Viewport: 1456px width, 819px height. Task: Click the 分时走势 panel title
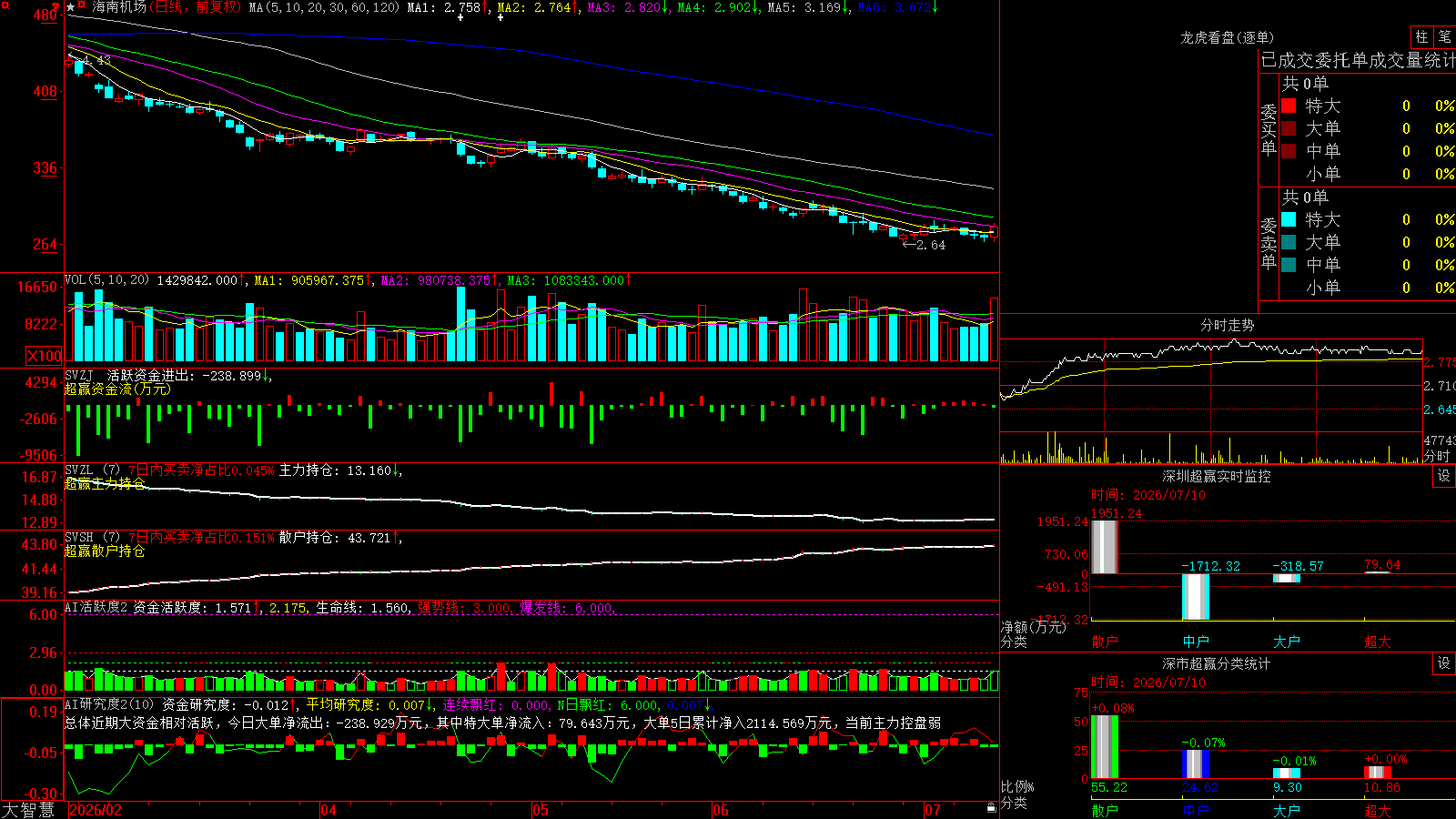point(1228,325)
